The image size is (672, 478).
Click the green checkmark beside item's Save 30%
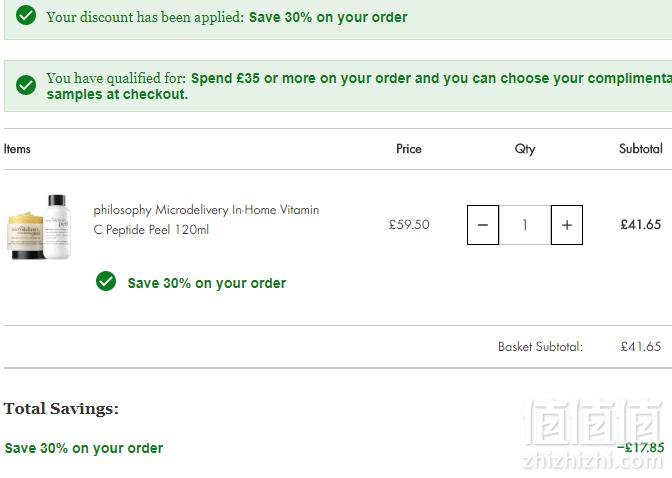pyautogui.click(x=106, y=281)
